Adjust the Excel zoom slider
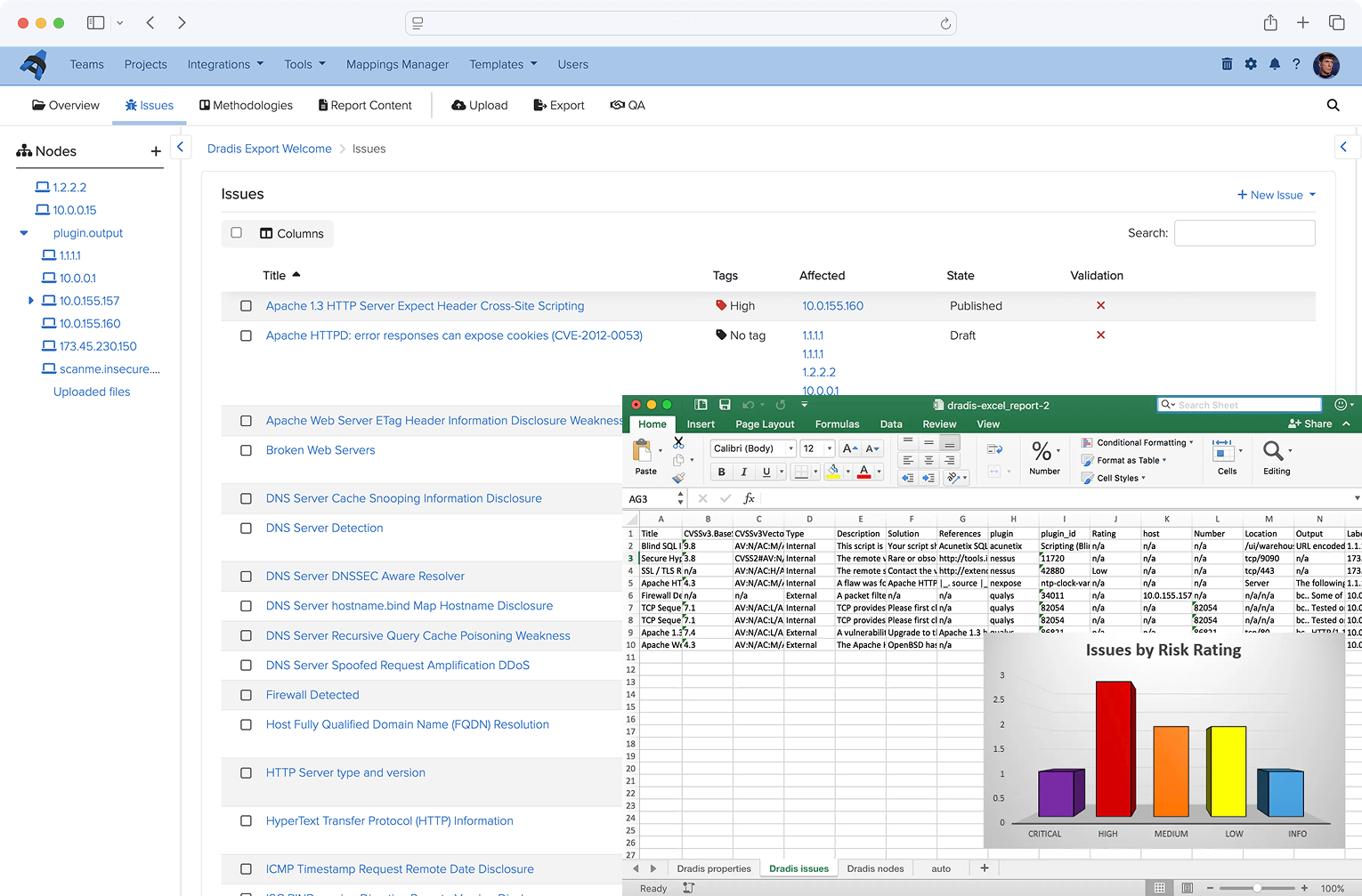This screenshot has height=896, width=1362. pos(1255,887)
